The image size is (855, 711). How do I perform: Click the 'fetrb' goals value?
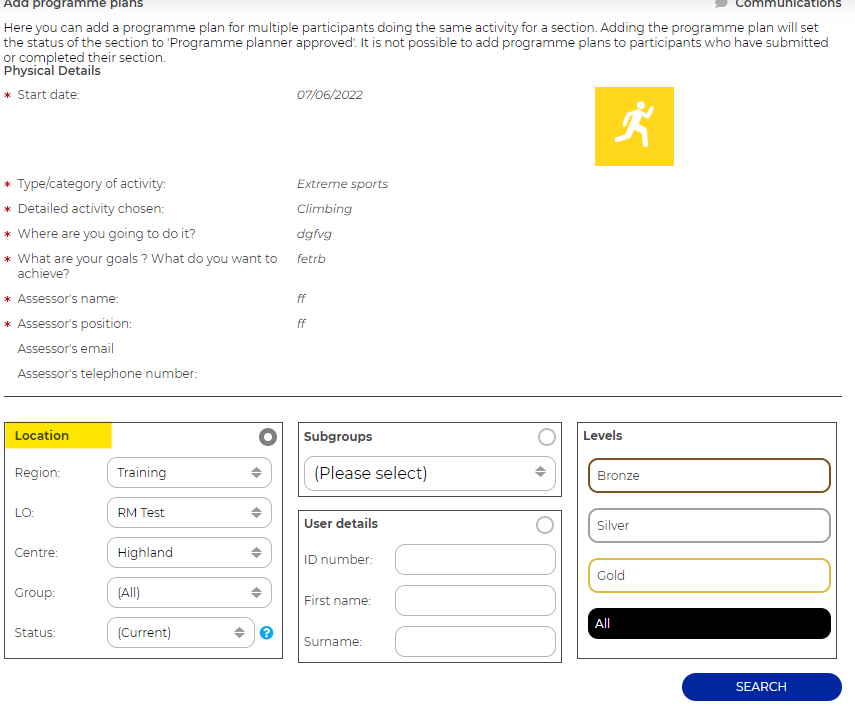tap(311, 258)
